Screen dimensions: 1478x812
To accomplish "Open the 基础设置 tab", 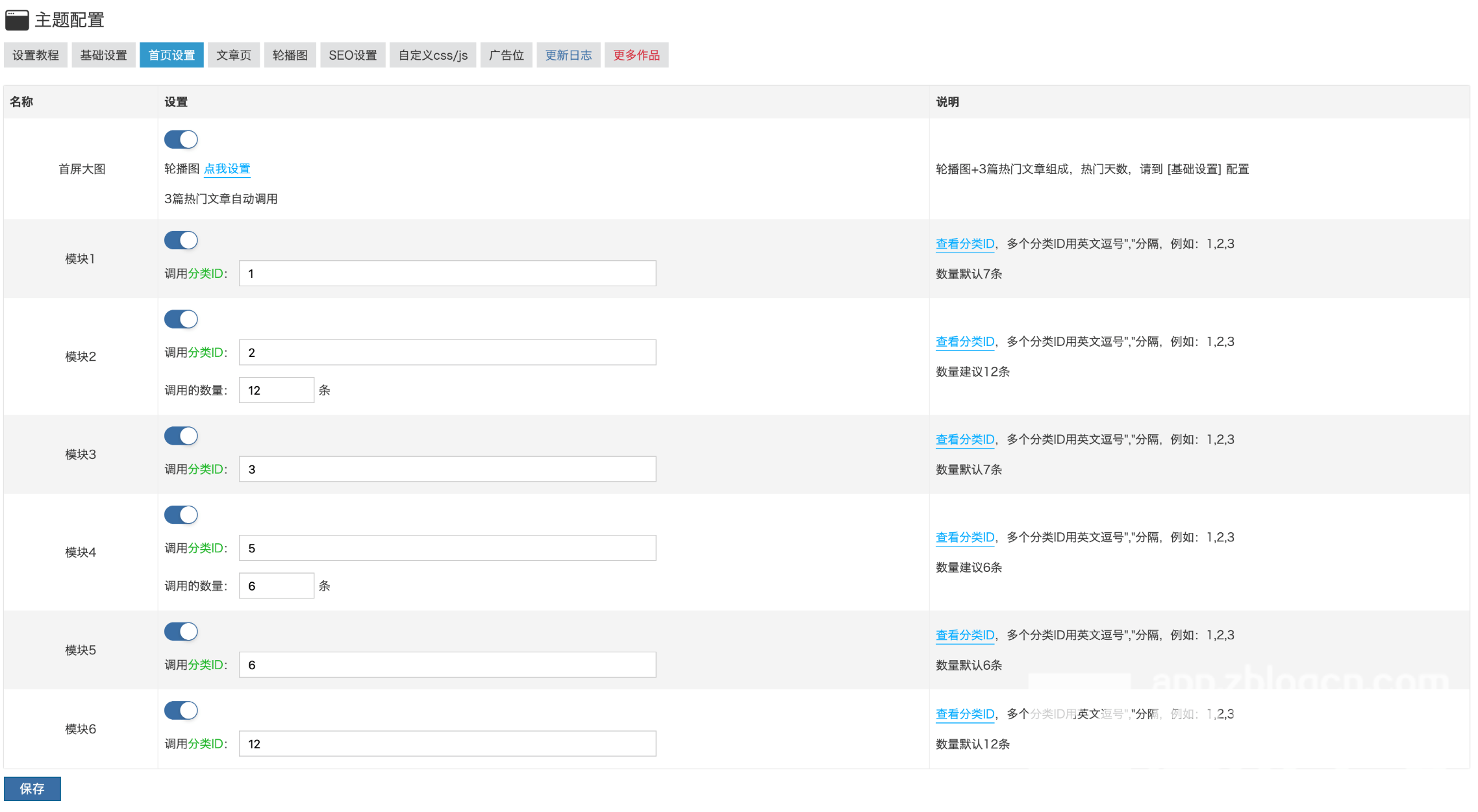I will (104, 55).
